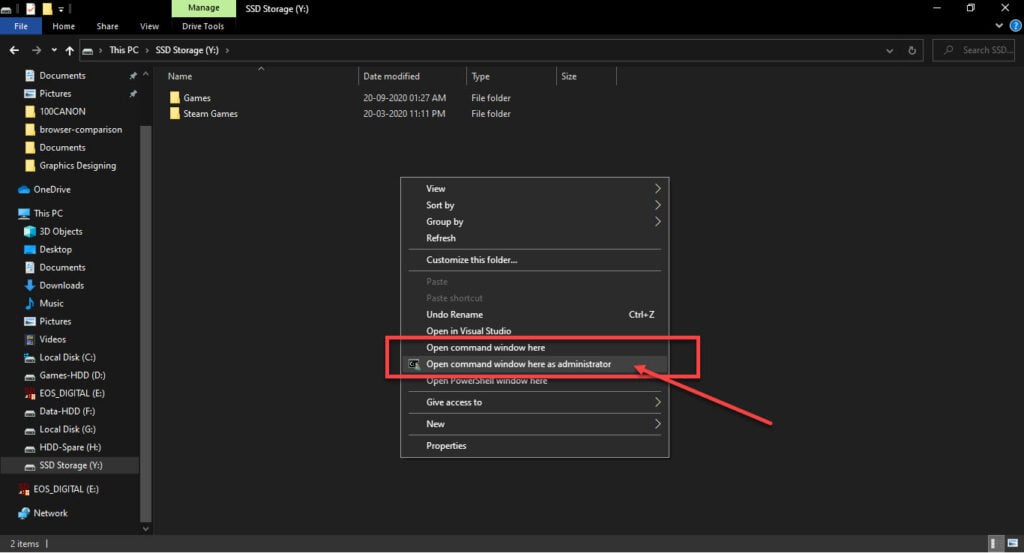Select the This PC computer icon

coord(24,213)
